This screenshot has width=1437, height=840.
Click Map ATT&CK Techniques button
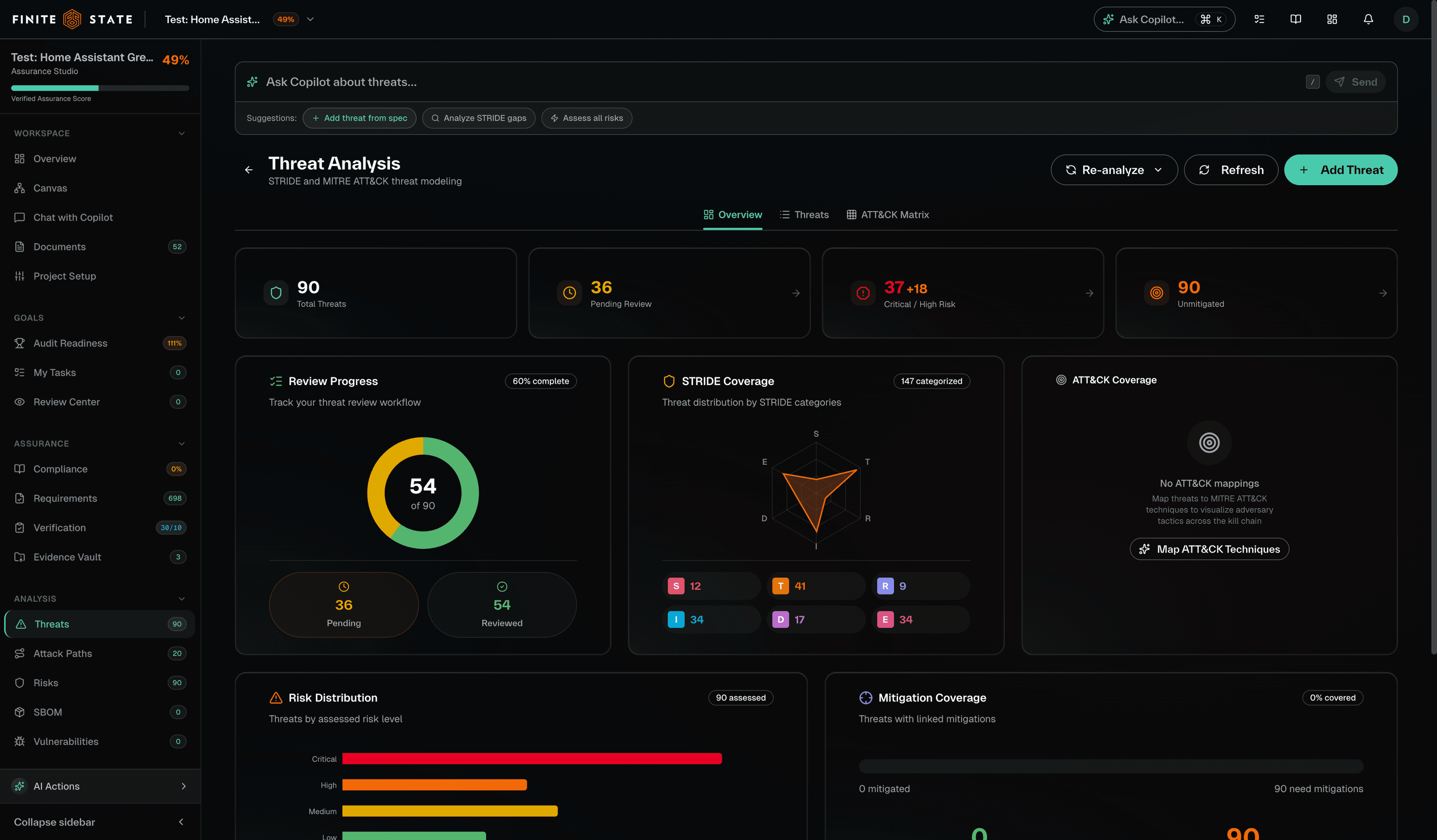pos(1209,549)
